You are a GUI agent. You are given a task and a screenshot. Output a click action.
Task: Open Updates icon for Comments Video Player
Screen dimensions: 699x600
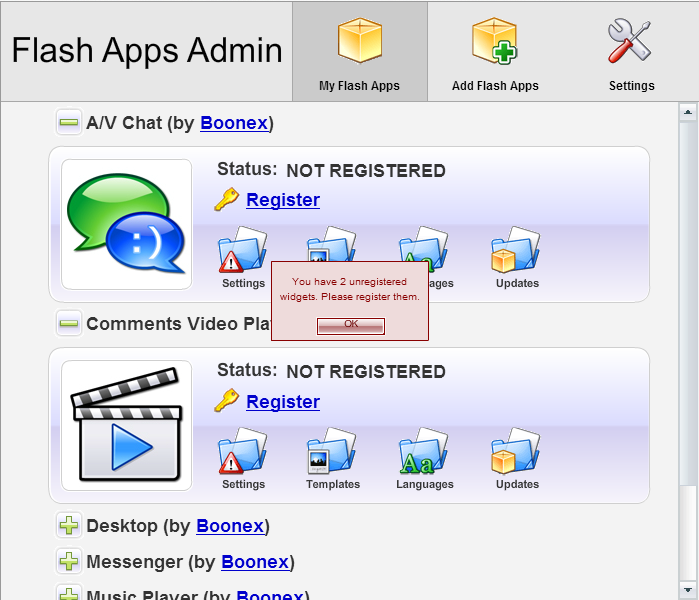tap(516, 453)
